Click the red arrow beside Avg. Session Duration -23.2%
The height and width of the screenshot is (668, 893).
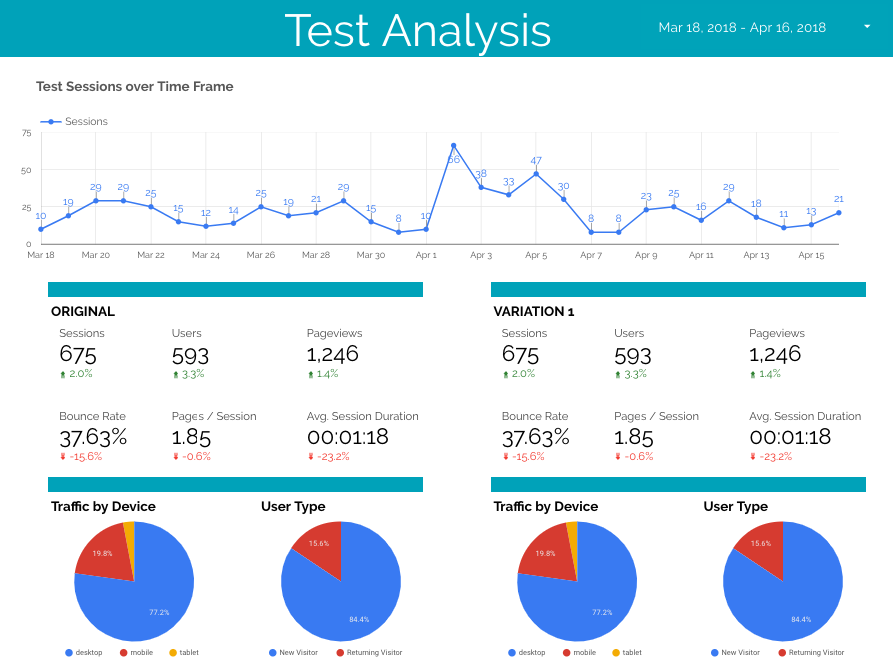point(312,457)
